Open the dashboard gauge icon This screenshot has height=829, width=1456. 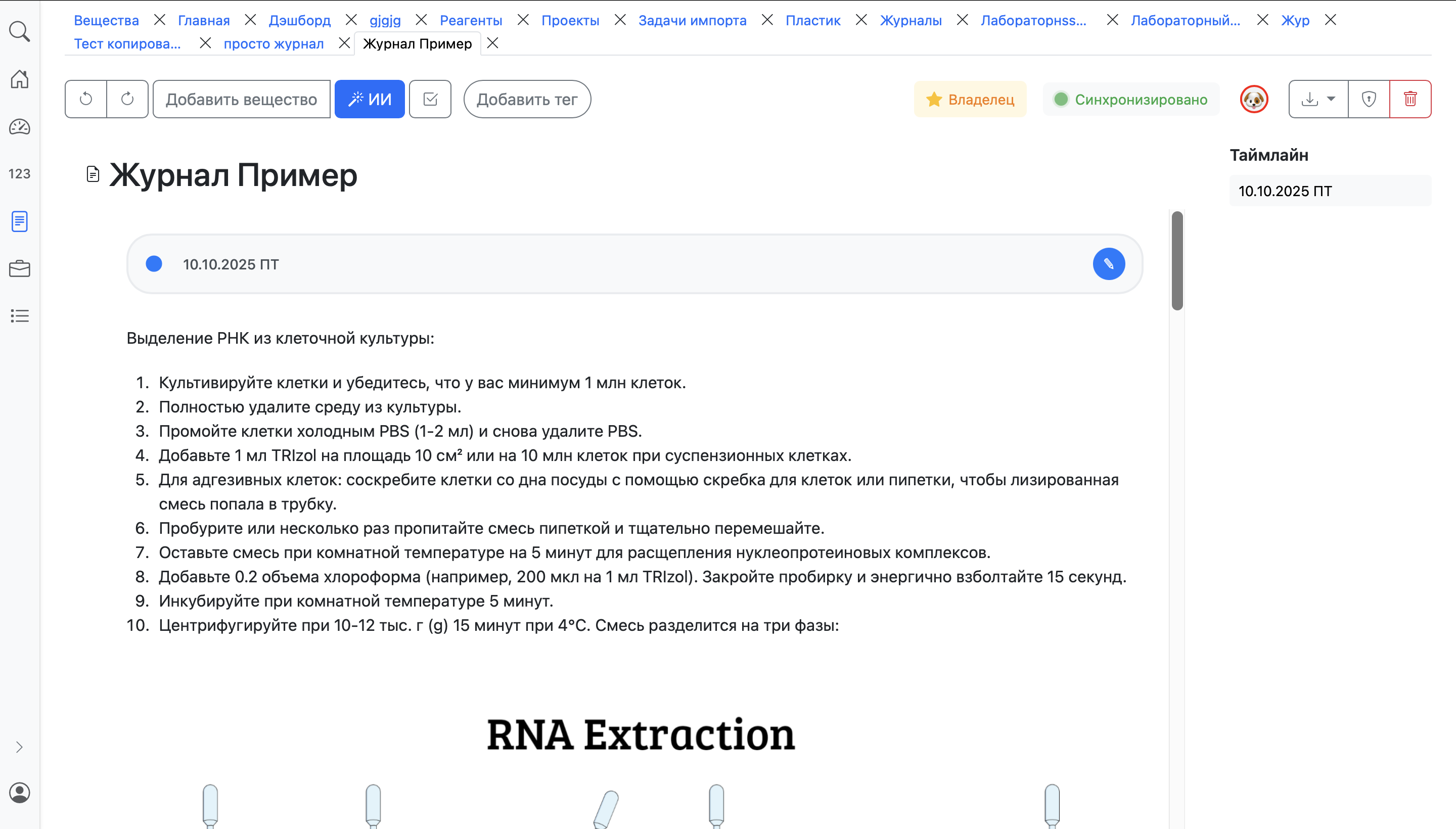click(x=20, y=127)
